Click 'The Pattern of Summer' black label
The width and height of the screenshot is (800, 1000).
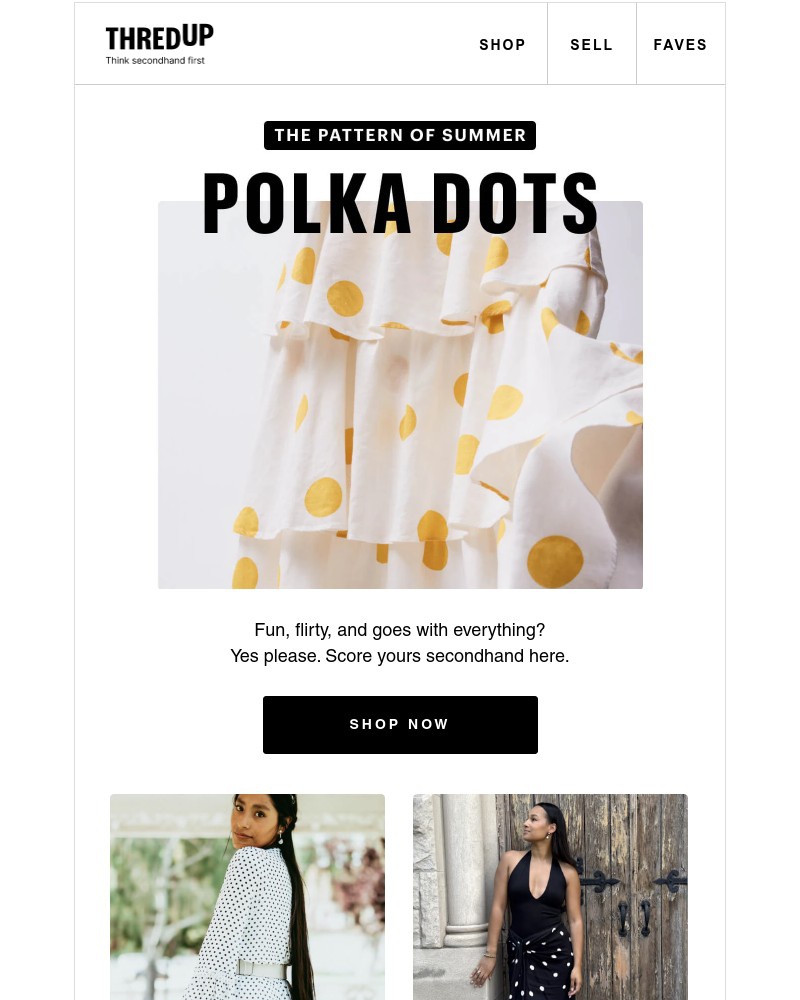400,135
